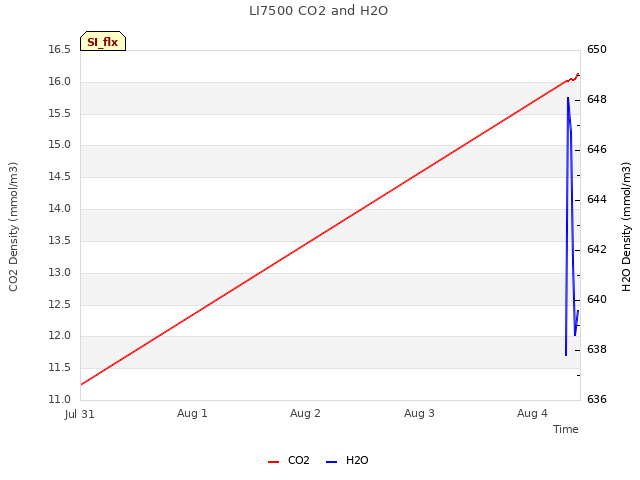Click the H2O Density (mmol/m3) axis title
Viewport: 640px width, 480px height.
626,227
